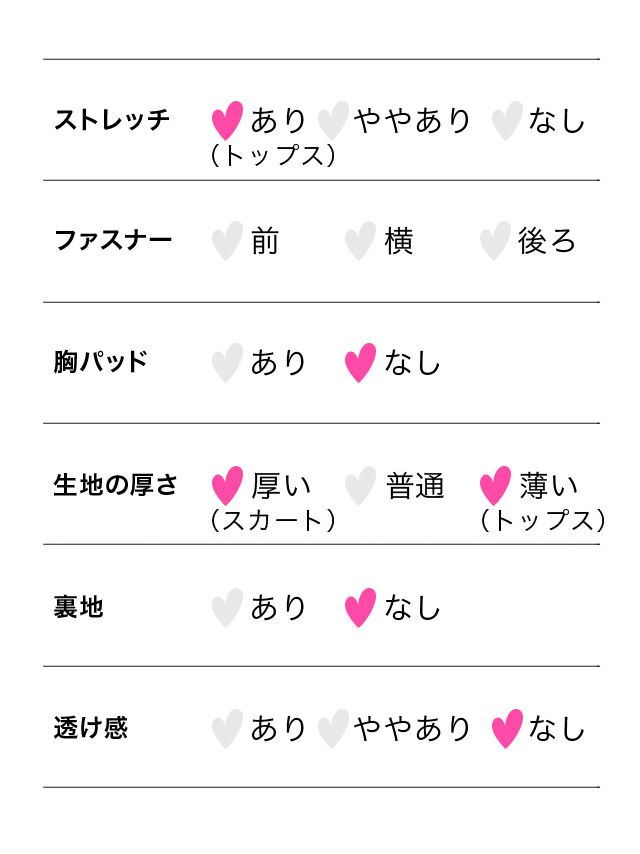Pick the pink heart for 透け感 なし

[x=507, y=728]
